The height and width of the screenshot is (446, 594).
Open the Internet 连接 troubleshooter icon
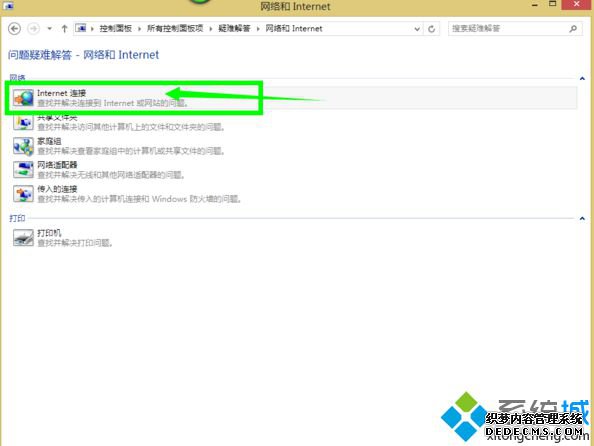pos(23,98)
